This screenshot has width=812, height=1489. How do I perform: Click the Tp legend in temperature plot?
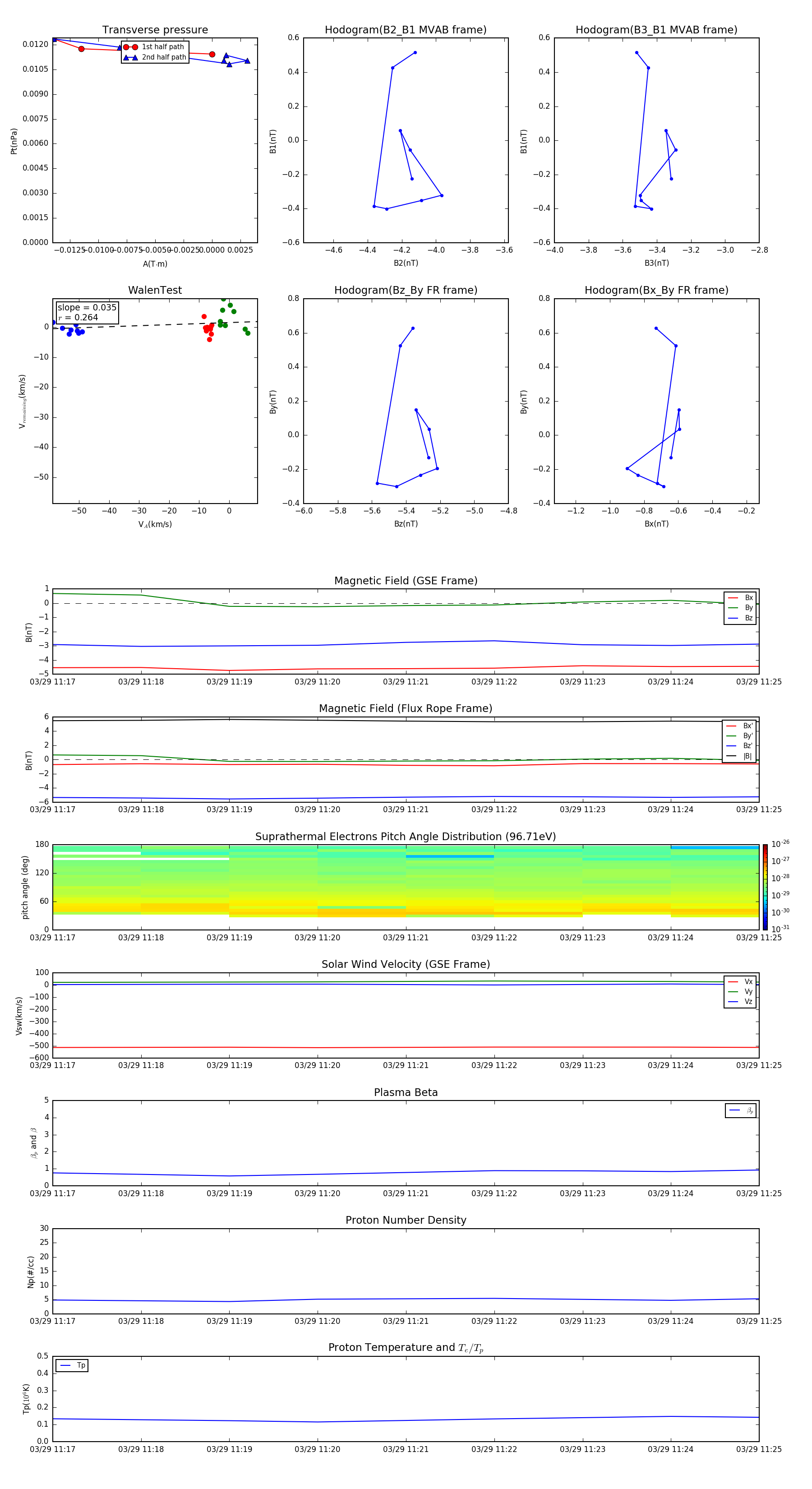[x=72, y=1365]
